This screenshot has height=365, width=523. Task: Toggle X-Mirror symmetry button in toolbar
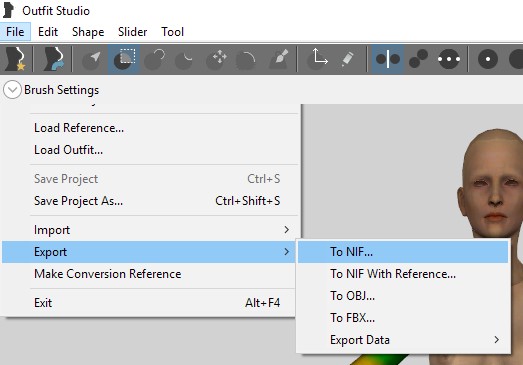pyautogui.click(x=388, y=59)
